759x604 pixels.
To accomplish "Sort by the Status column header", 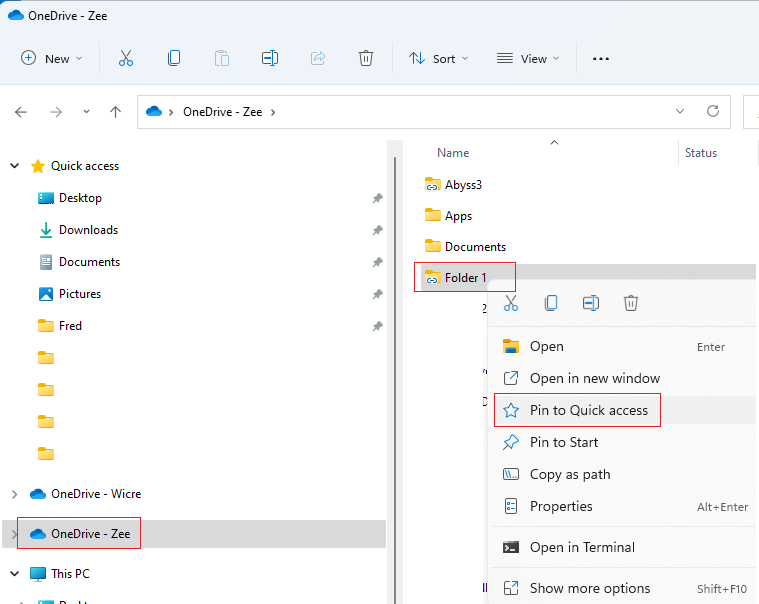I will click(x=700, y=153).
